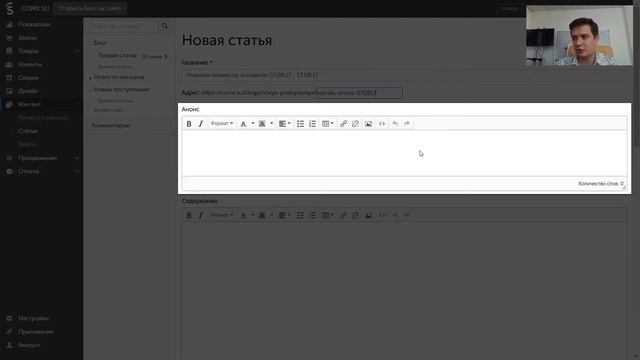Open source code view in the Анонс editor
The width and height of the screenshot is (640, 360).
tap(382, 124)
